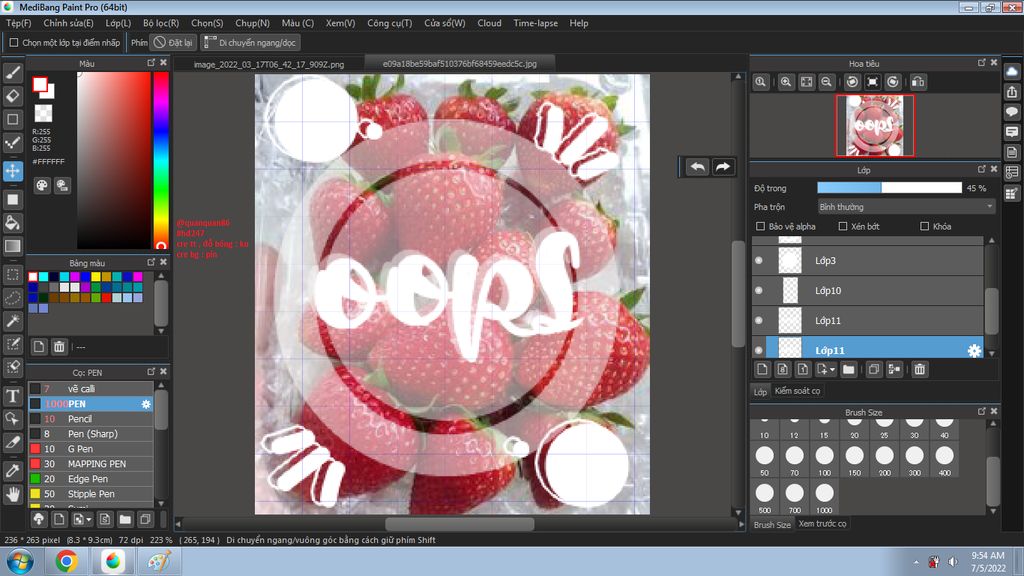The image size is (1024, 576).
Task: Open settings gear for selected Lớp11 layer
Action: pos(974,351)
